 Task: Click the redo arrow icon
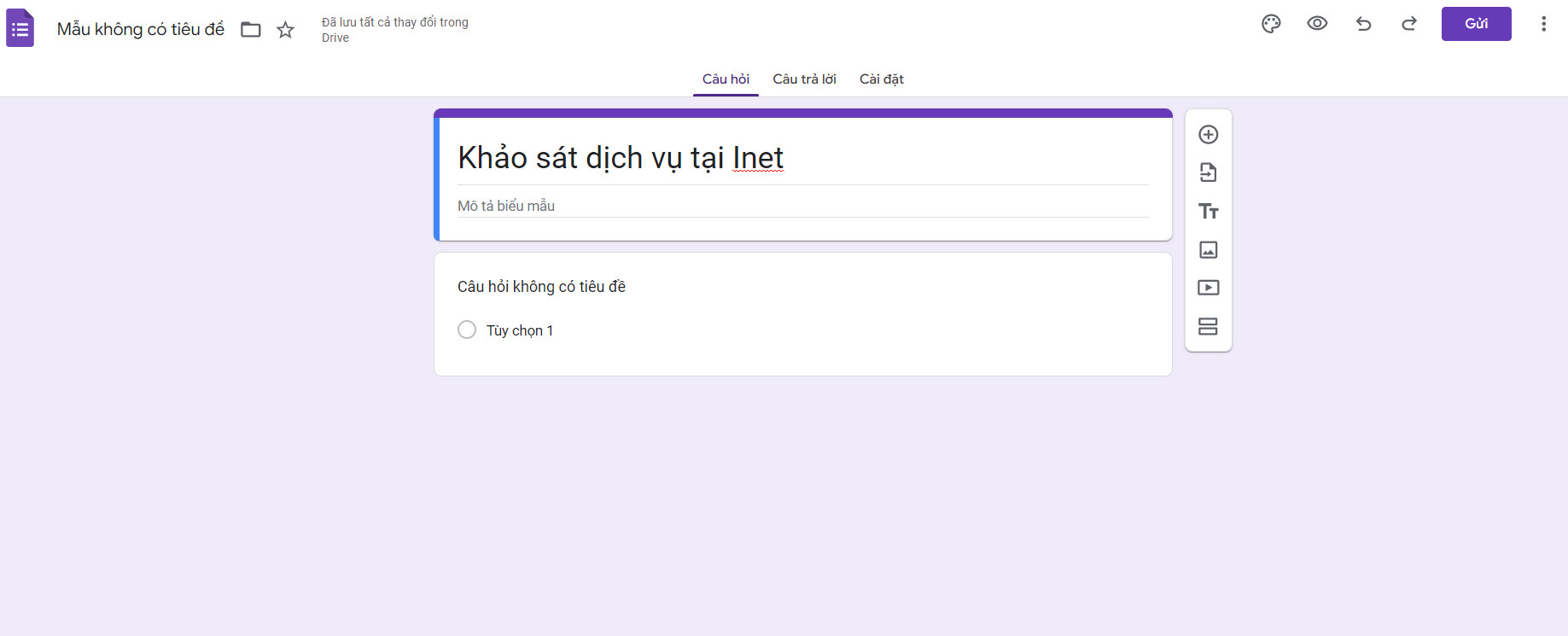[1409, 24]
